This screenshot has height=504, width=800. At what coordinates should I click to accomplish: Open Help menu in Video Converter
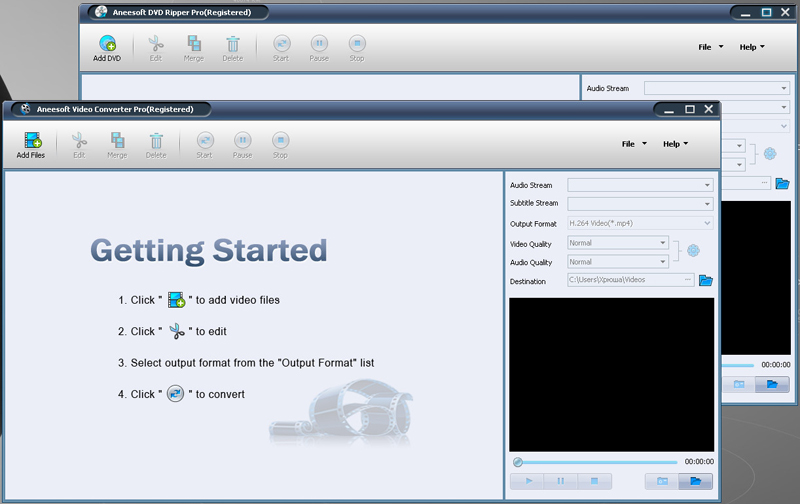click(x=676, y=144)
